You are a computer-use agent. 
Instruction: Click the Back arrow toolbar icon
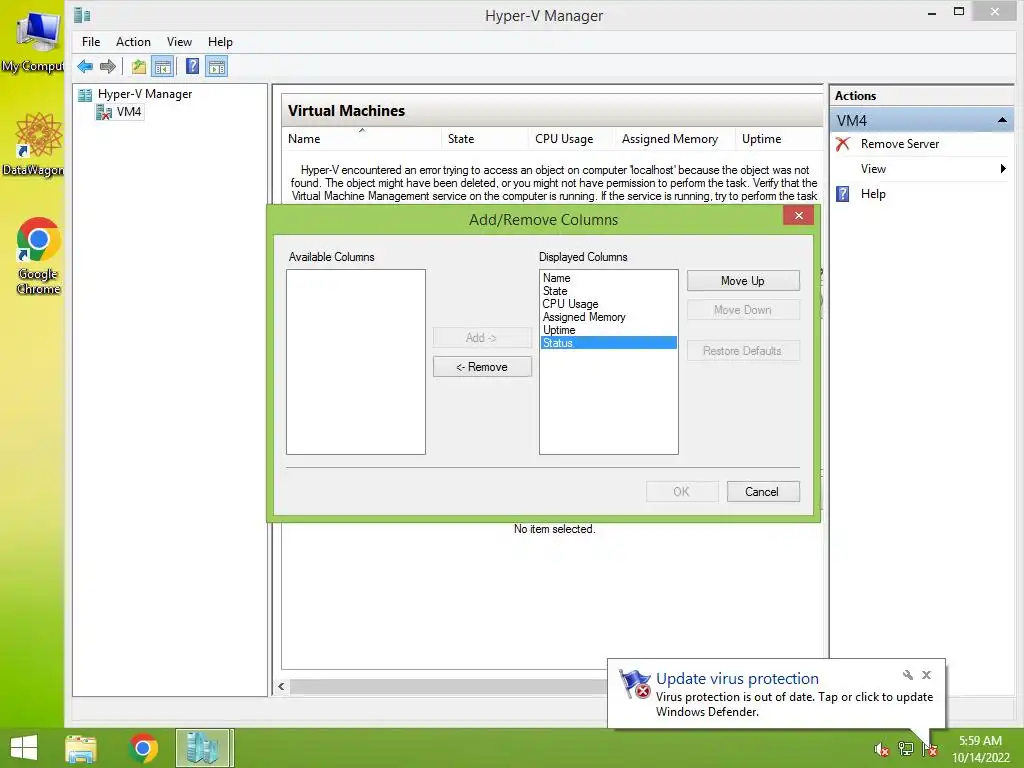click(85, 67)
